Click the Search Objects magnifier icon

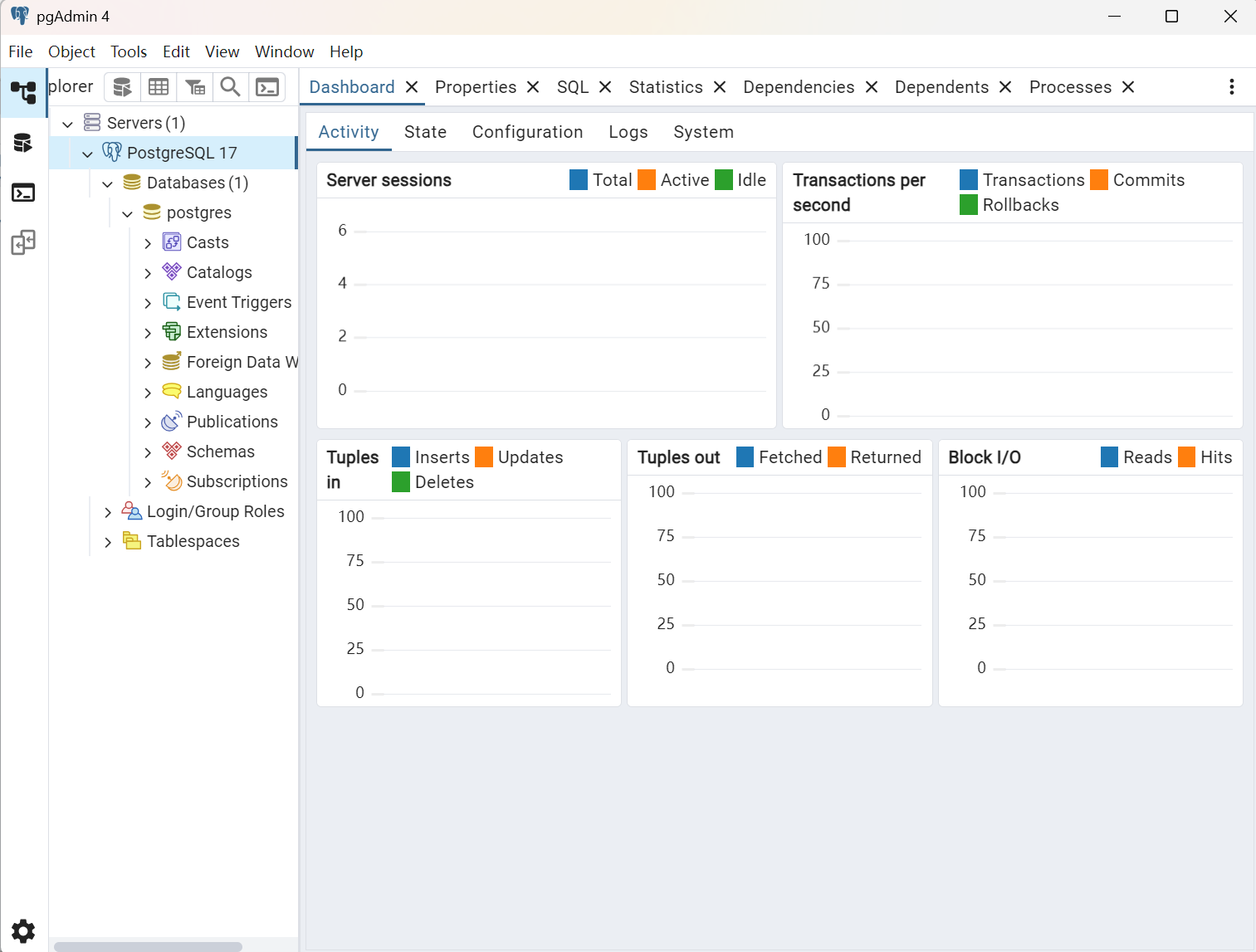point(231,87)
